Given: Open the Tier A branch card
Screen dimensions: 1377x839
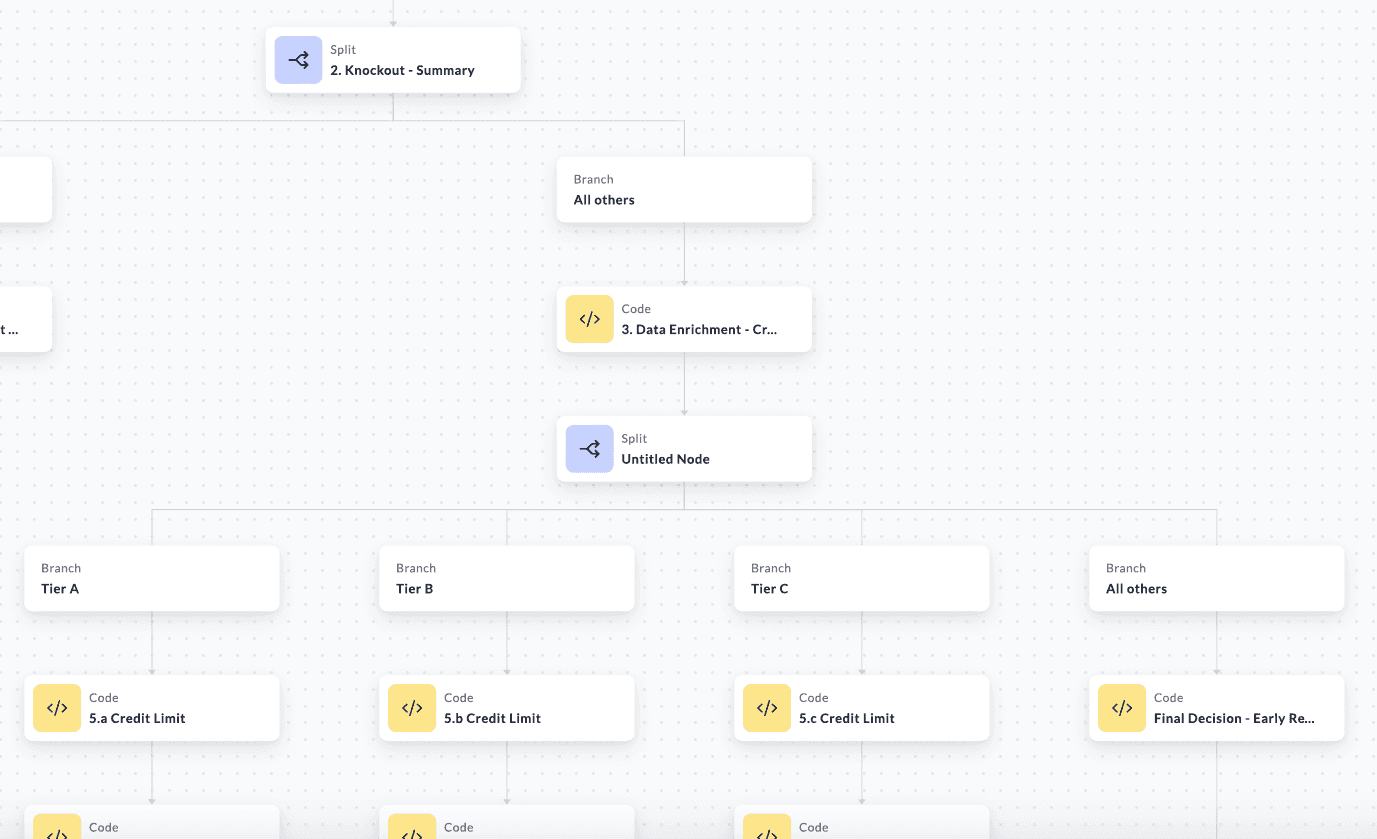Looking at the screenshot, I should [151, 578].
